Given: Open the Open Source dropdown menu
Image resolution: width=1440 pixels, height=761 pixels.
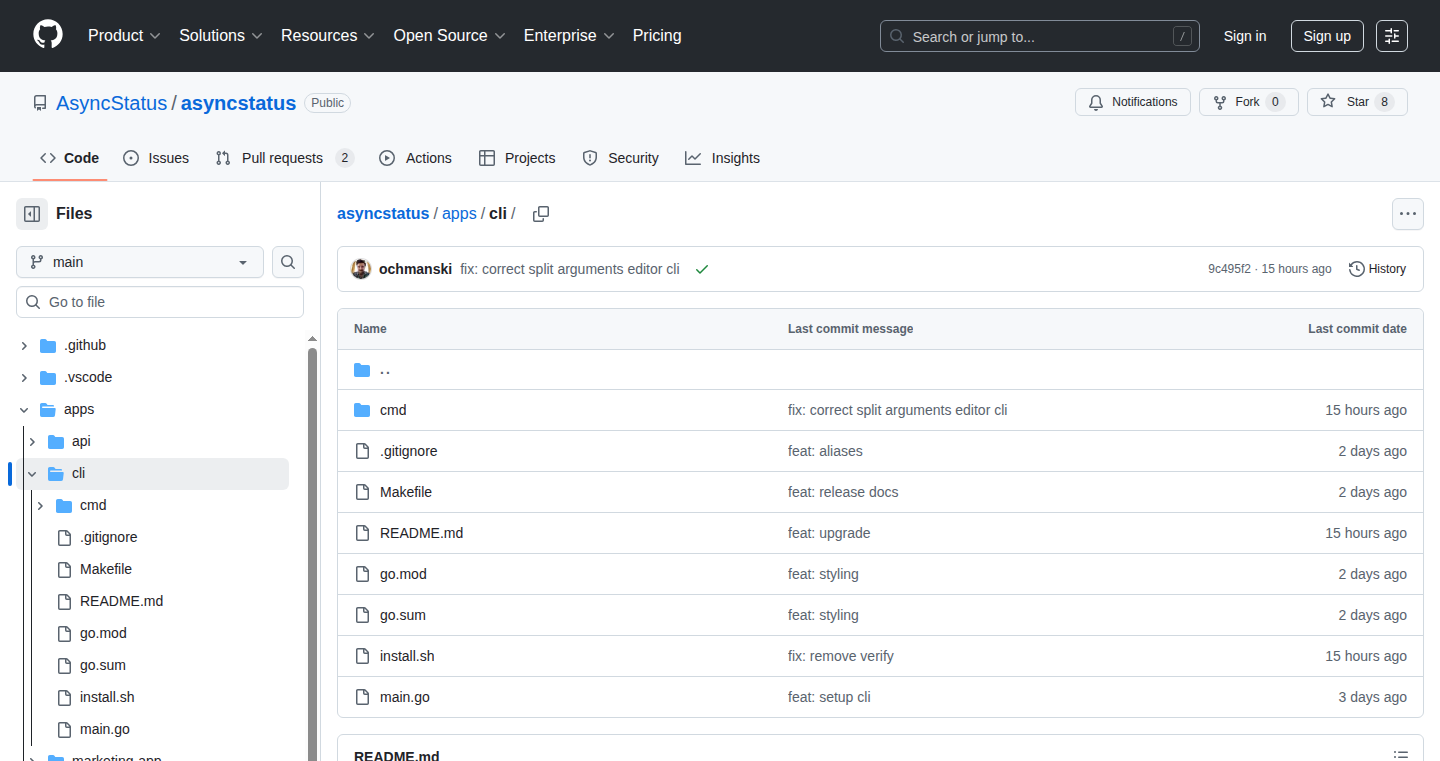Looking at the screenshot, I should pyautogui.click(x=448, y=36).
